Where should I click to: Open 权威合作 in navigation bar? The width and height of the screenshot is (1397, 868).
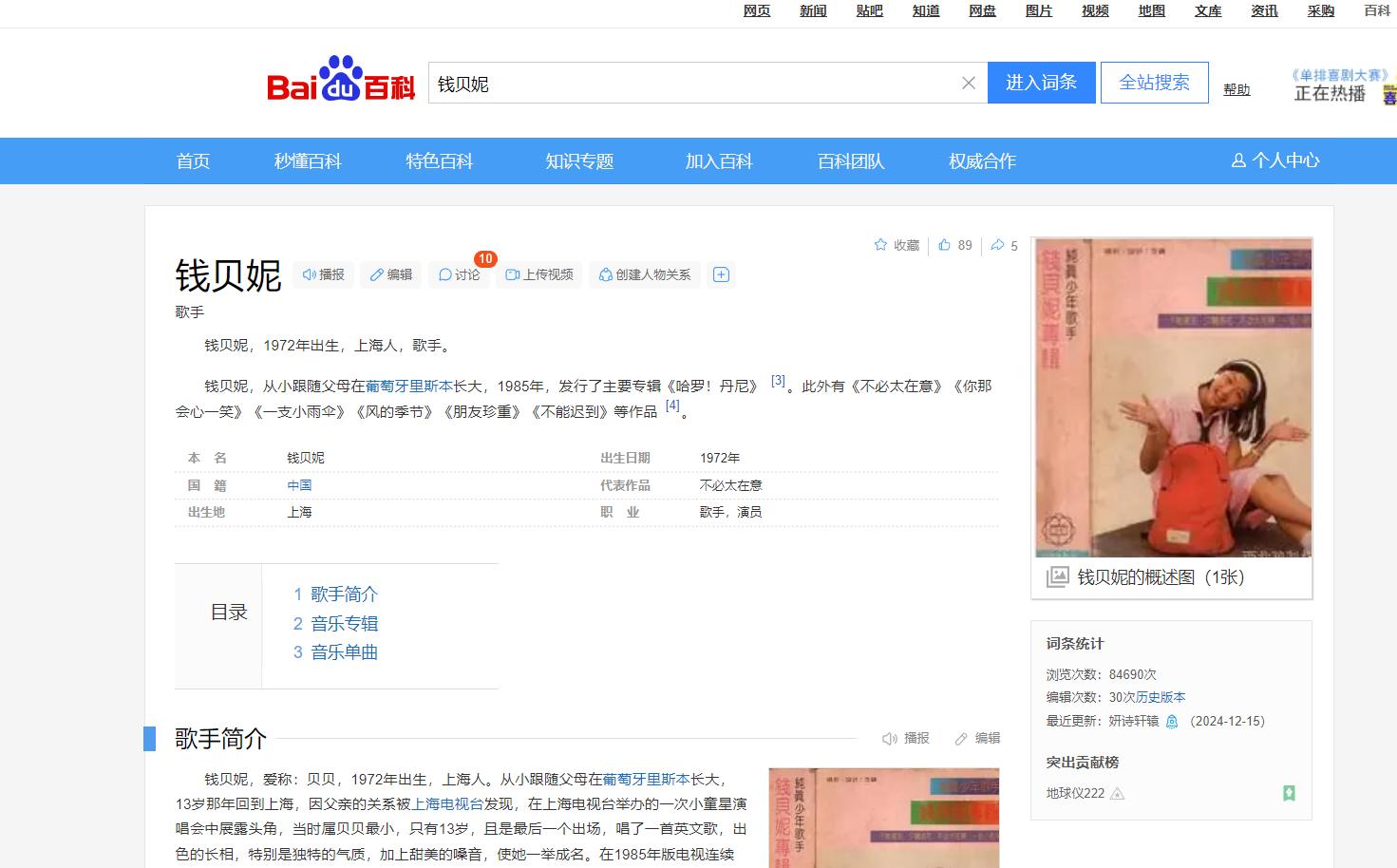[x=983, y=160]
